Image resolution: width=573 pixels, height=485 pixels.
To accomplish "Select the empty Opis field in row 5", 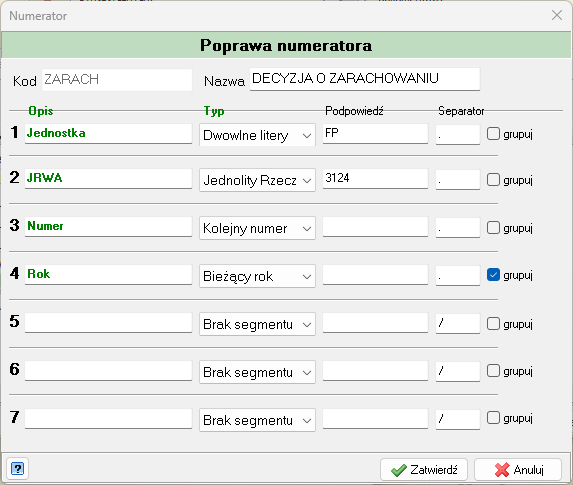I will (108, 323).
